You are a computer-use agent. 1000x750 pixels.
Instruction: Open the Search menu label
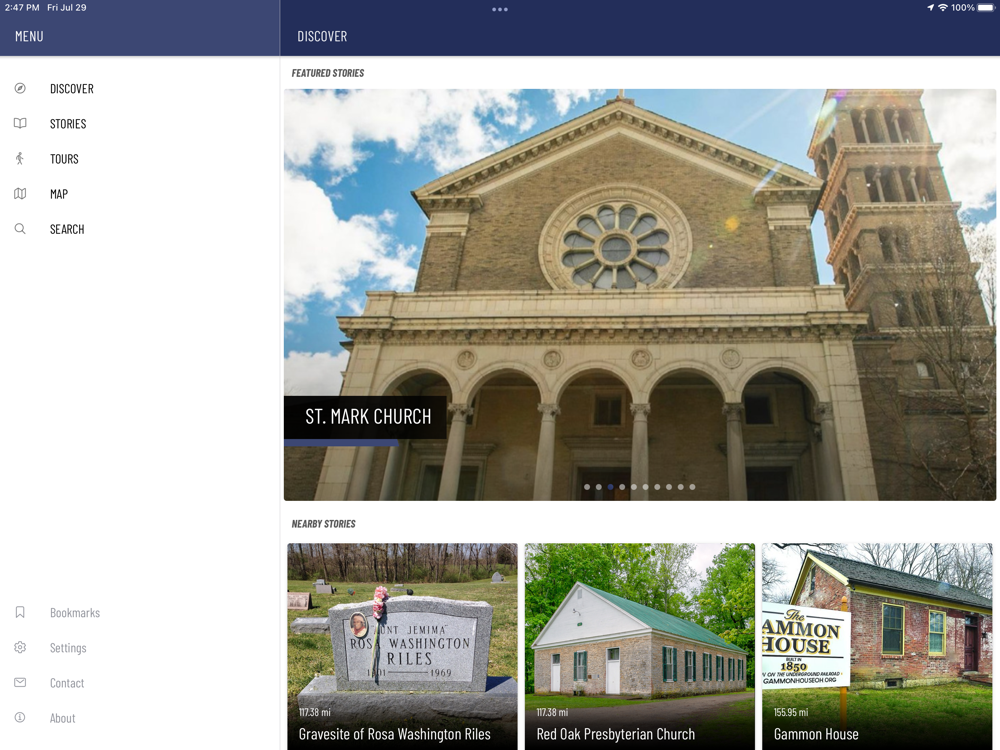[x=67, y=229]
